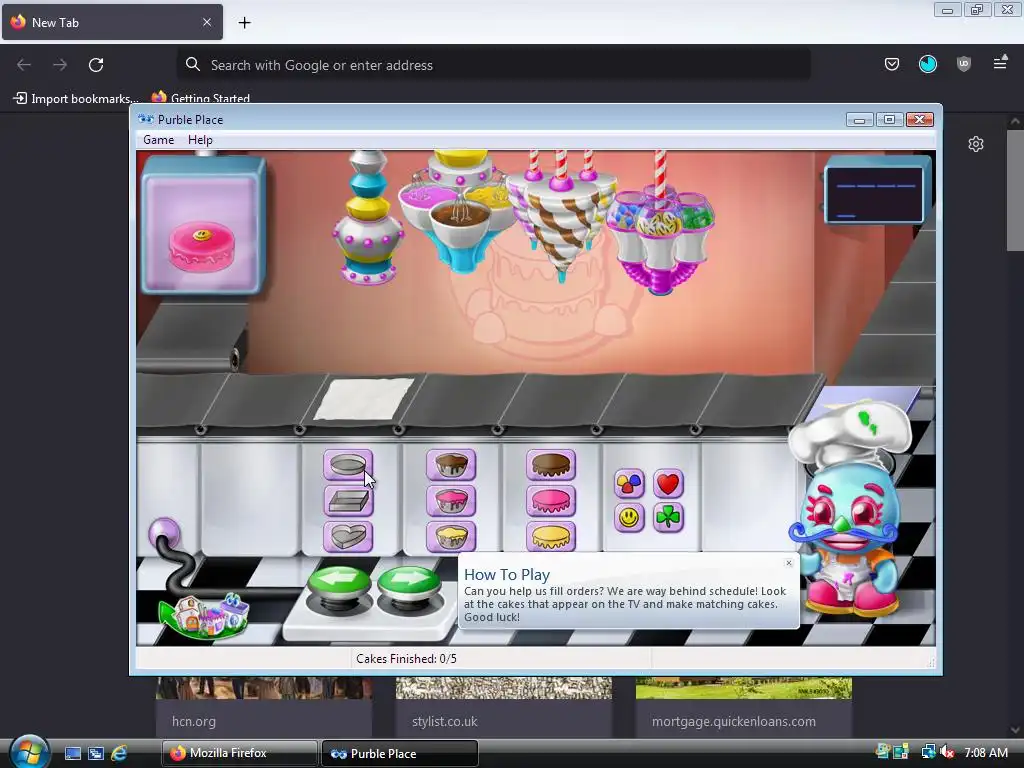This screenshot has width=1024, height=768.
Task: Click the order list monitor screen
Action: pyautogui.click(x=875, y=195)
